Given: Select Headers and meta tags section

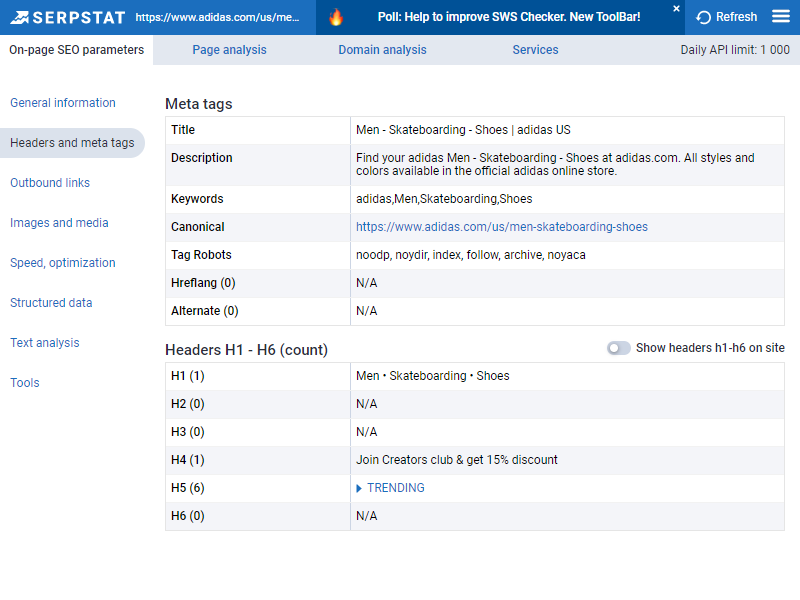Looking at the screenshot, I should [x=72, y=143].
